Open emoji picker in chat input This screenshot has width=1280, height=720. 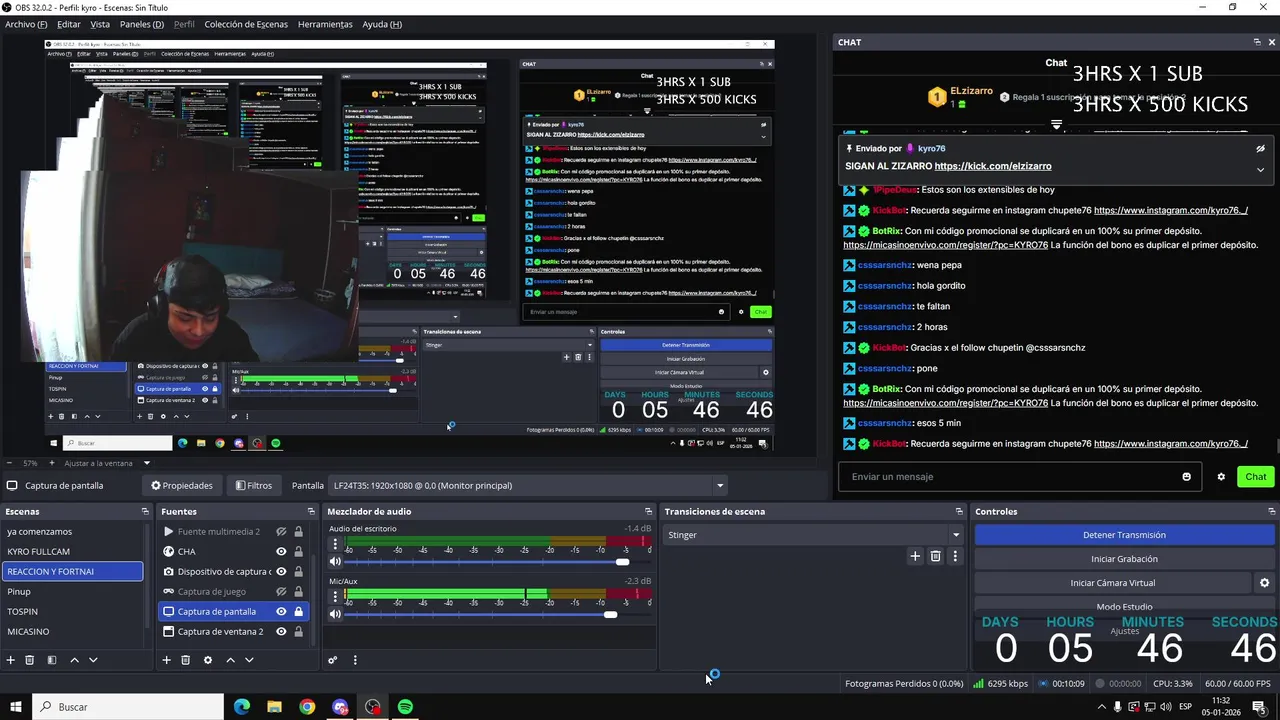tap(1187, 477)
